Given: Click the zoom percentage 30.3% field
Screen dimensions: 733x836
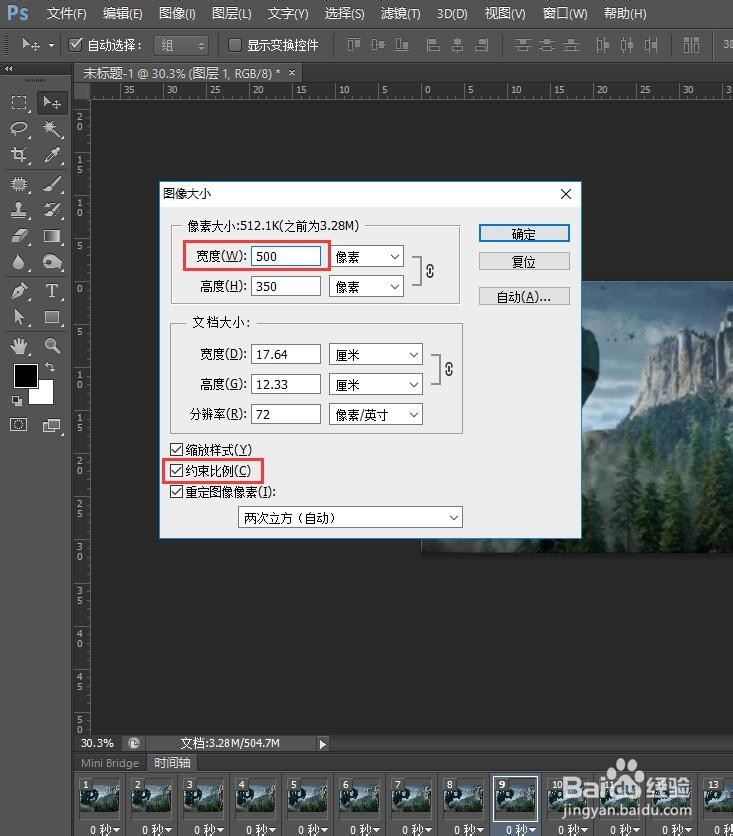Looking at the screenshot, I should pyautogui.click(x=98, y=743).
